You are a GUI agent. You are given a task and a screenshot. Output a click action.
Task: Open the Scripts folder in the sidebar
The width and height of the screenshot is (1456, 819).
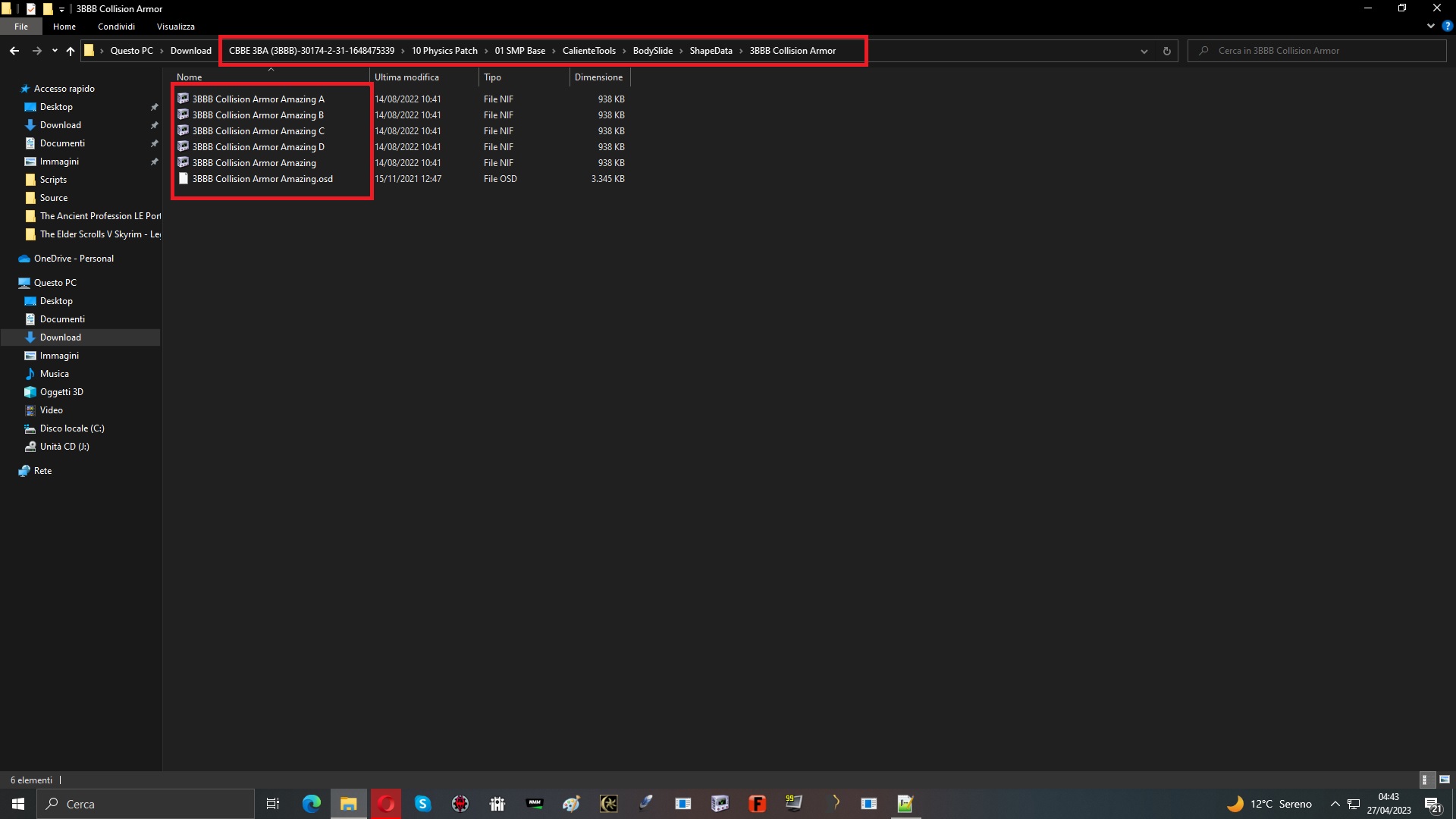click(x=53, y=180)
